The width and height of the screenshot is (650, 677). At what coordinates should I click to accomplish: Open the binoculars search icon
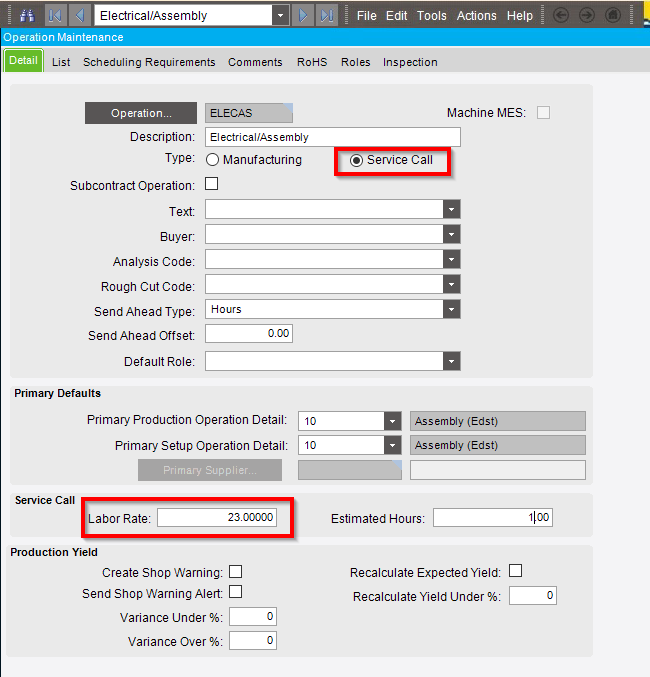[27, 16]
